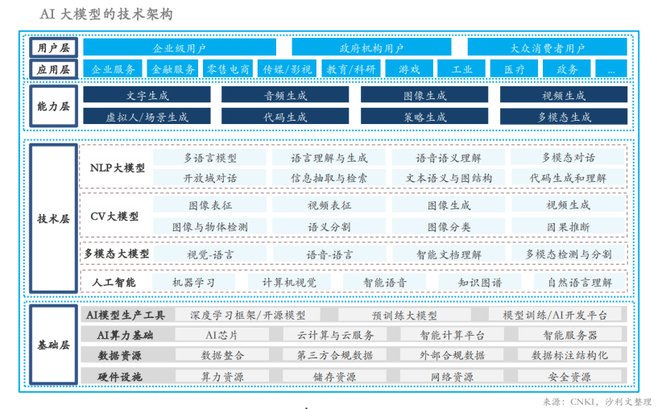Click the 企业级用户 box in the user layer
Screen dimensions: 670x409
[179, 47]
